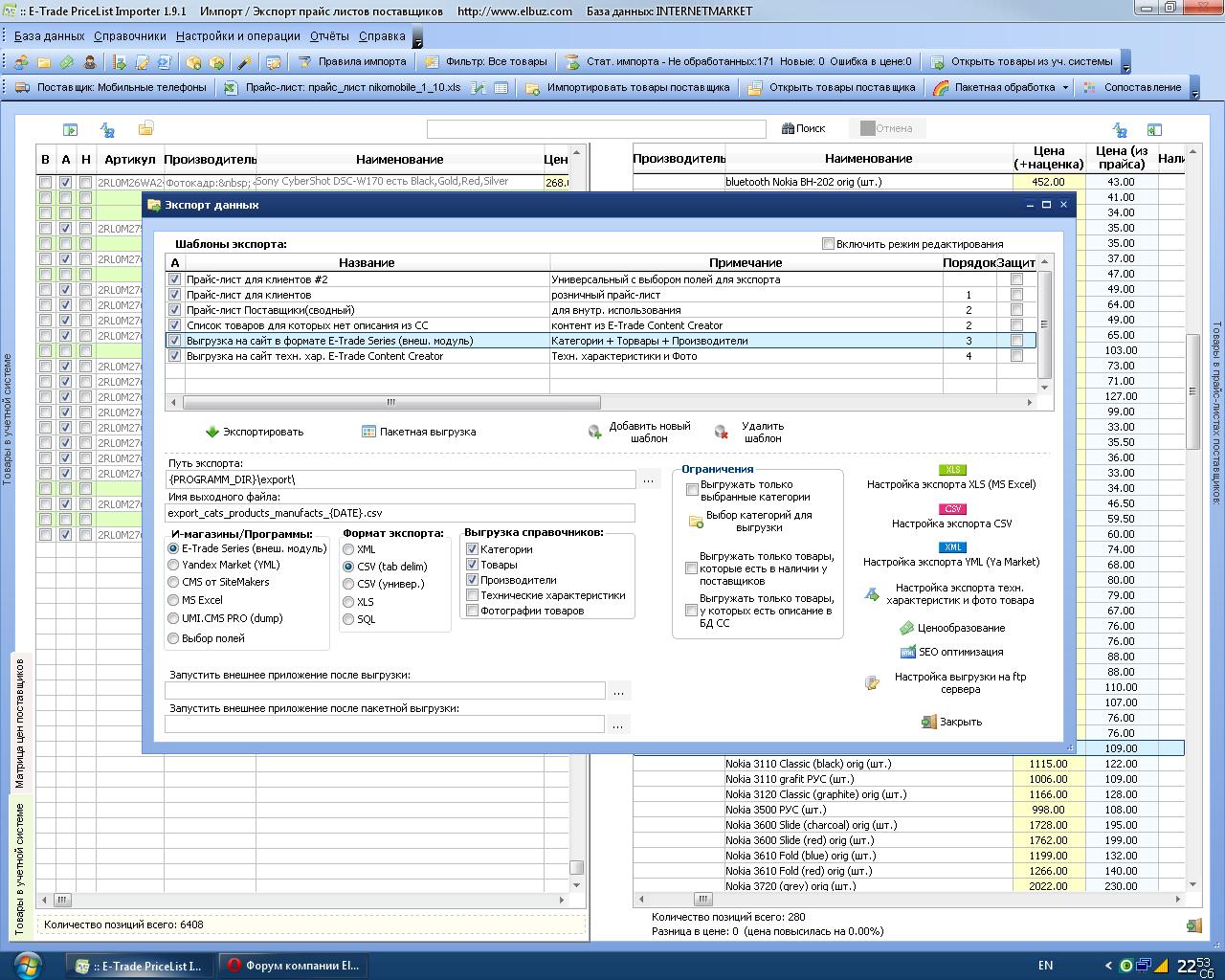Image resolution: width=1225 pixels, height=980 pixels.
Task: Click the Прайс-лист Excel file toolbar item
Action: click(342, 87)
